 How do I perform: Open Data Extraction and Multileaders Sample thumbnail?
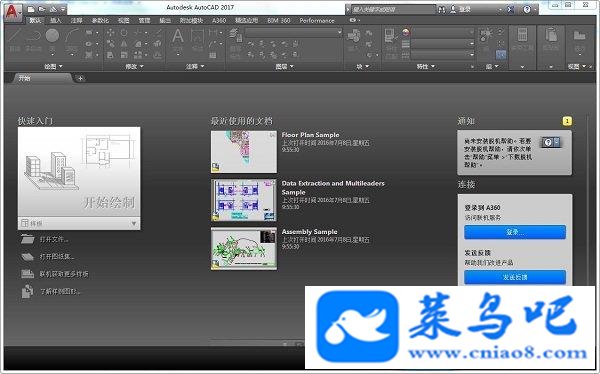pos(244,200)
